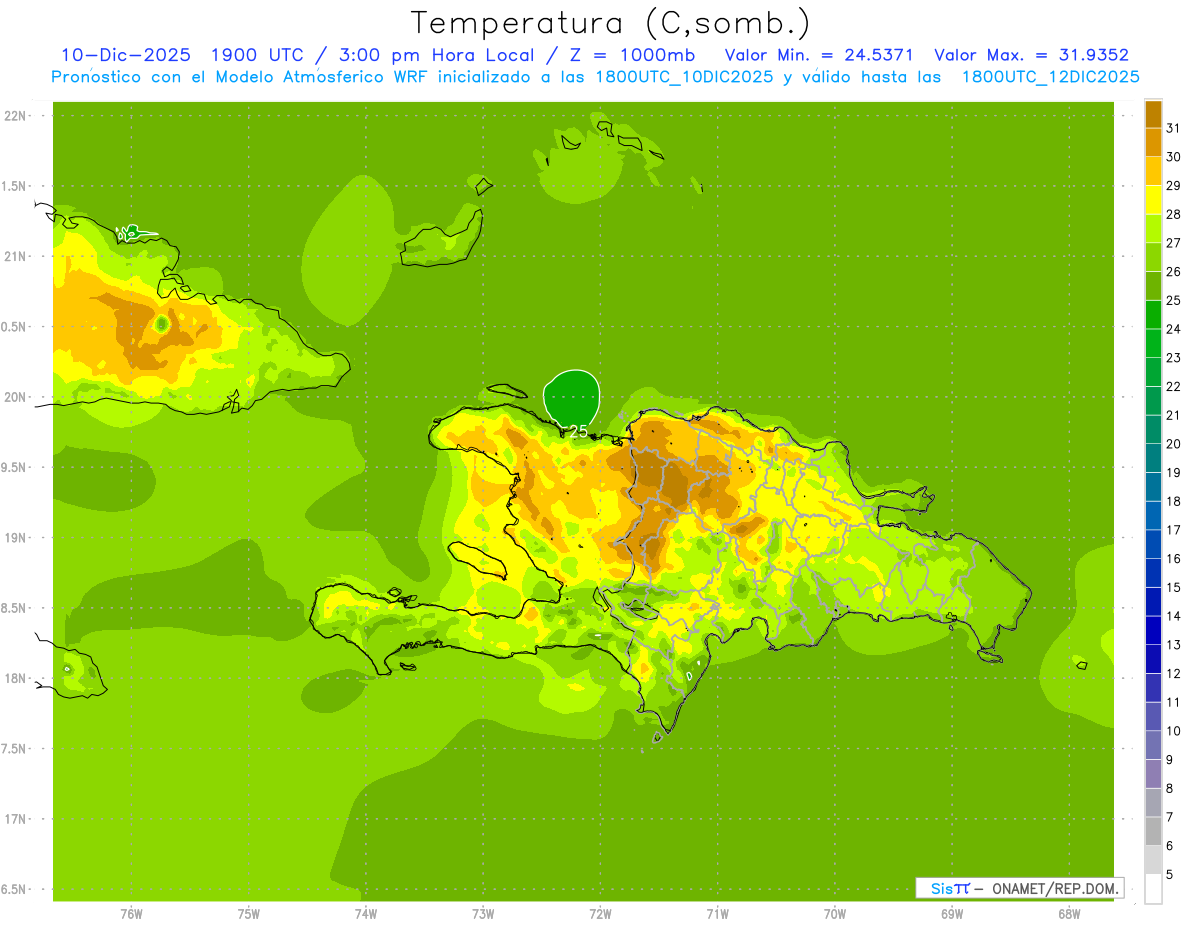Click the '19N' latitude label

[x=17, y=537]
